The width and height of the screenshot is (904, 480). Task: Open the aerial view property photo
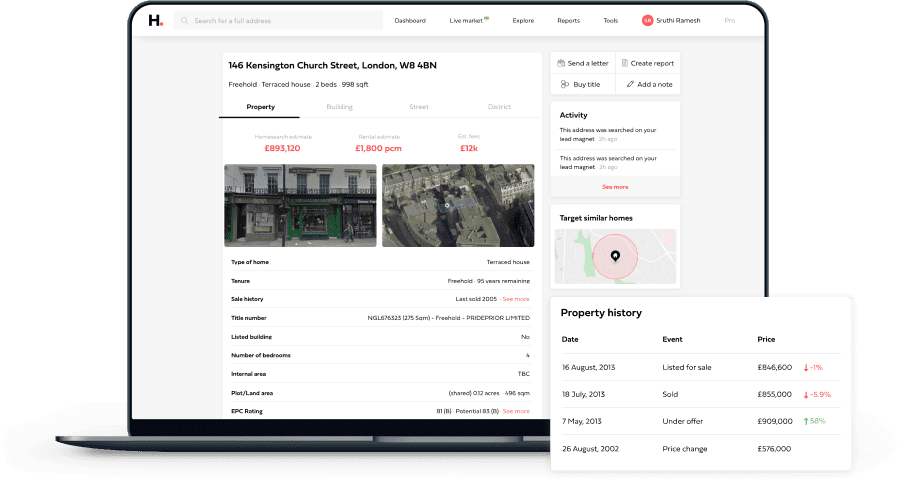[x=458, y=205]
